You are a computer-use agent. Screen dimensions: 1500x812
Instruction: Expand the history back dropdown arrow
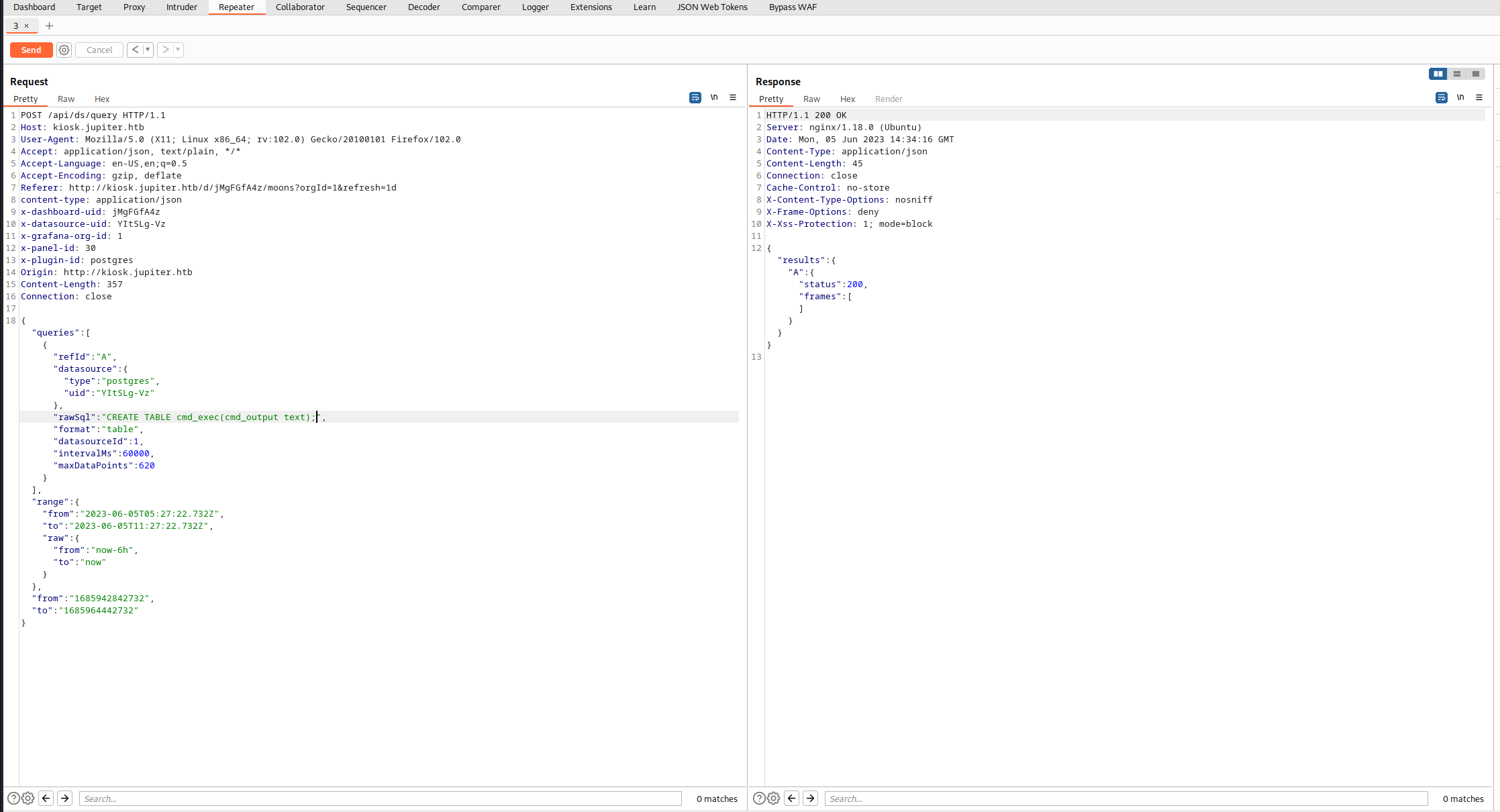[148, 50]
